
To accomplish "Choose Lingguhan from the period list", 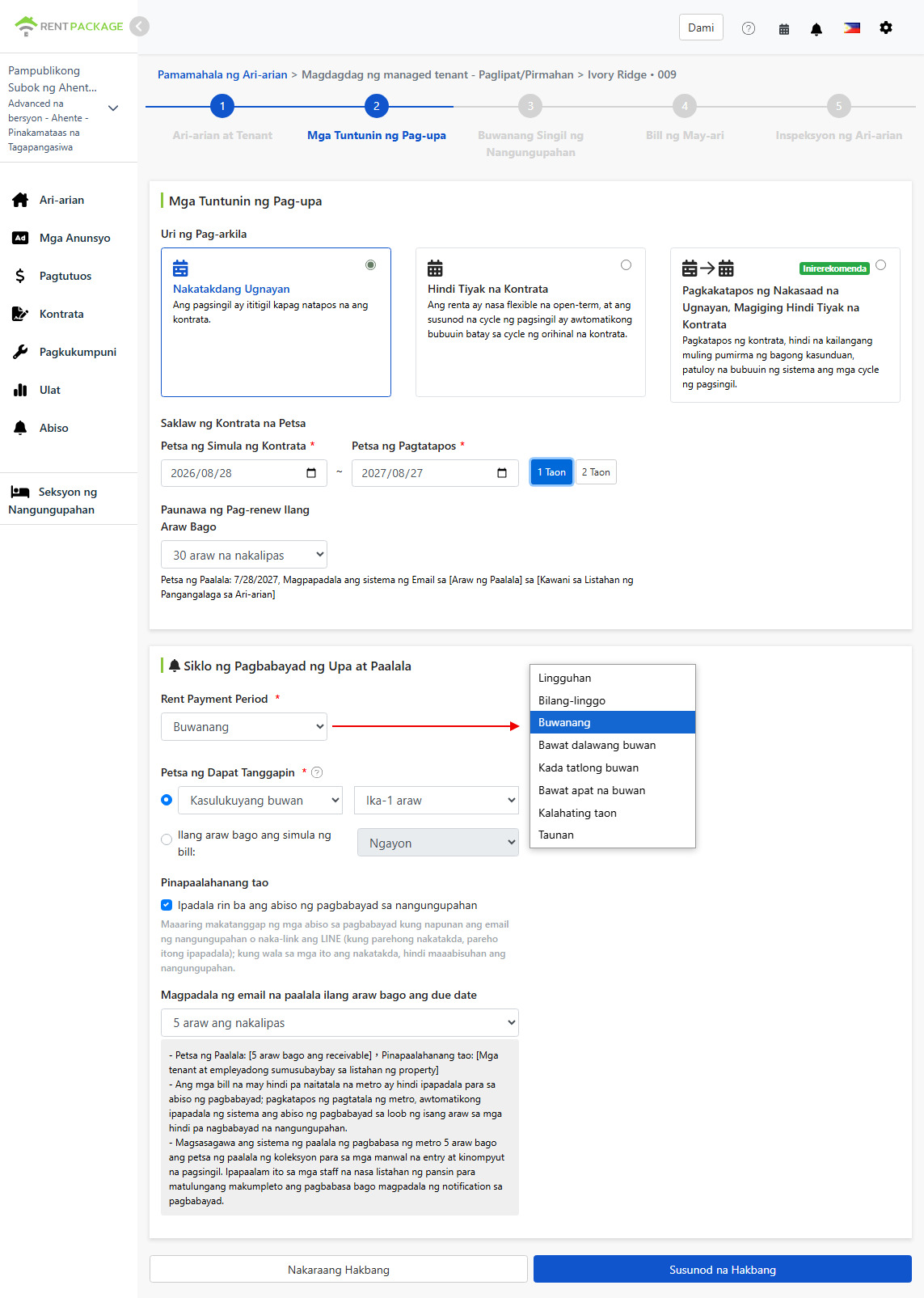I will click(613, 678).
